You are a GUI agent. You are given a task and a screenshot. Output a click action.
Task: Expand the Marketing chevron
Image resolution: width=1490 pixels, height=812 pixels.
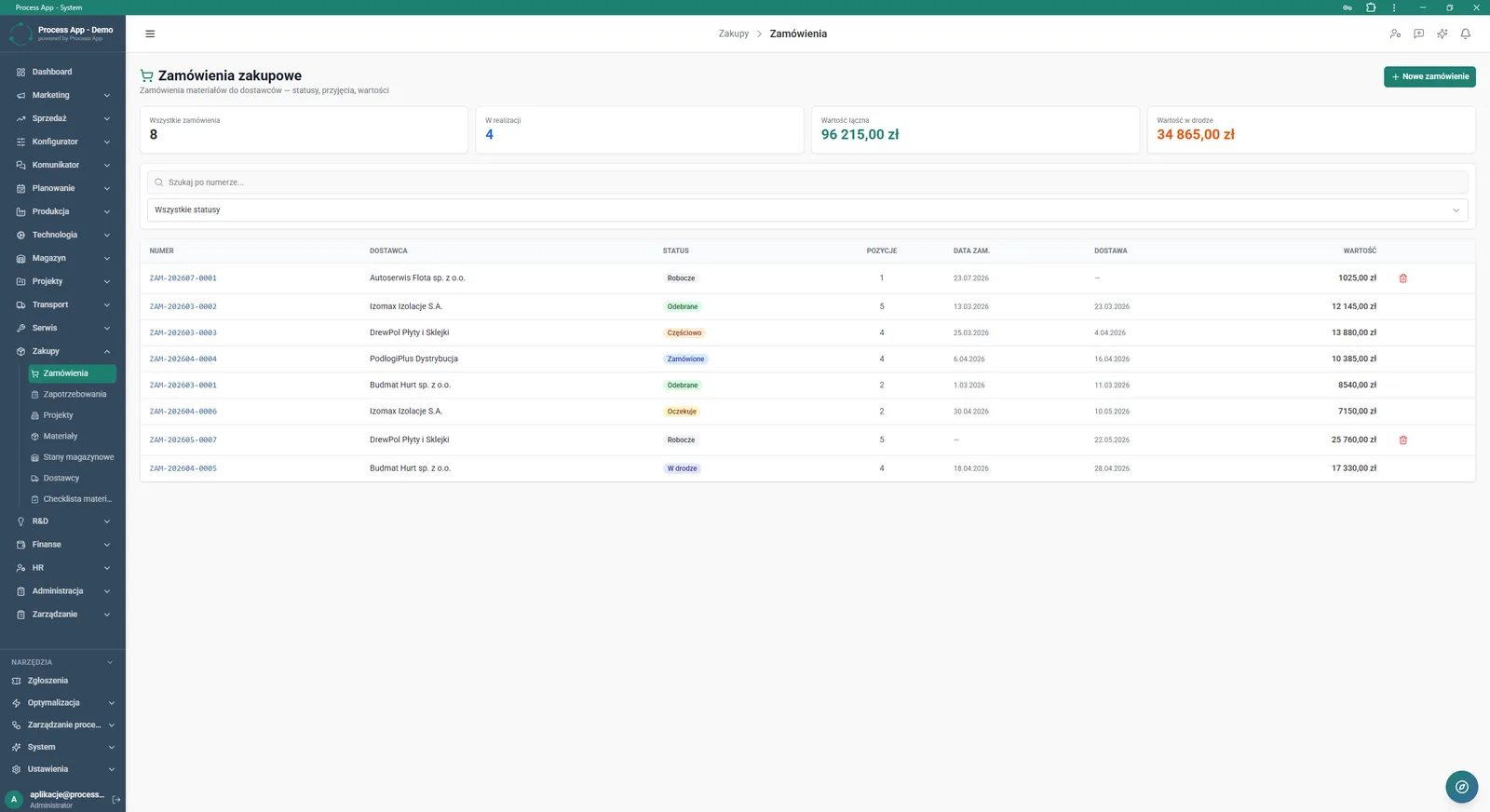point(107,95)
